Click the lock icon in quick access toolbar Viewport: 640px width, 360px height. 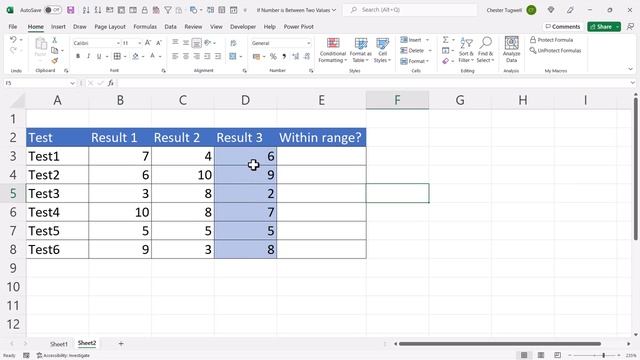click(144, 10)
